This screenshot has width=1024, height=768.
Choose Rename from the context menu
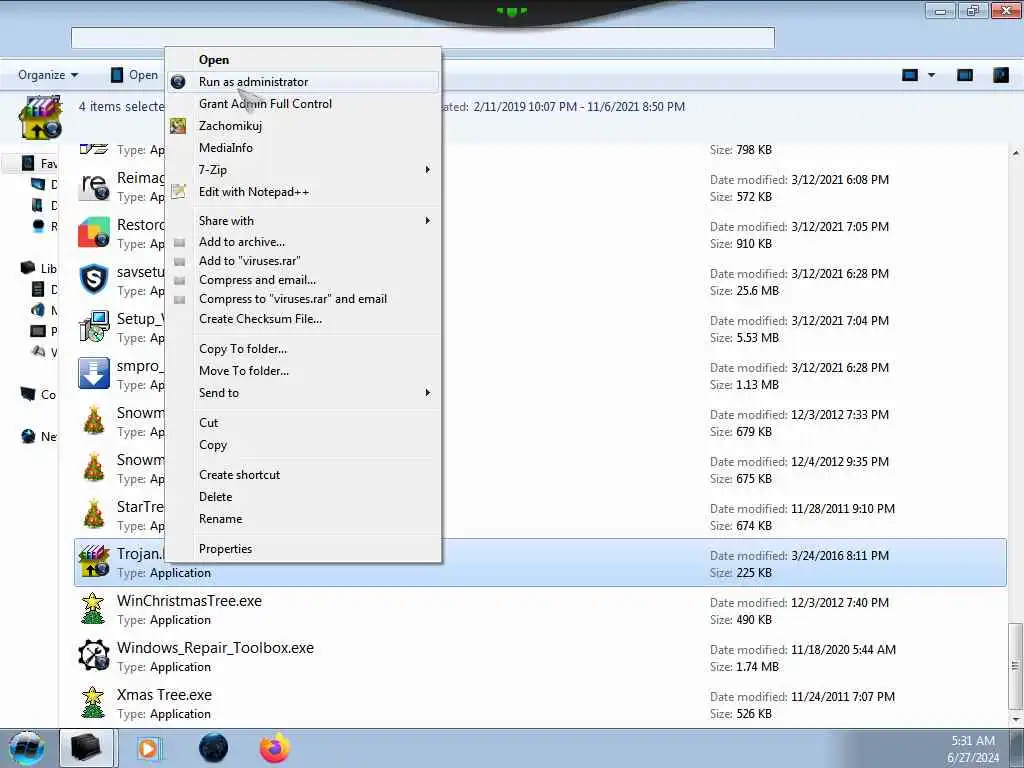coord(220,519)
